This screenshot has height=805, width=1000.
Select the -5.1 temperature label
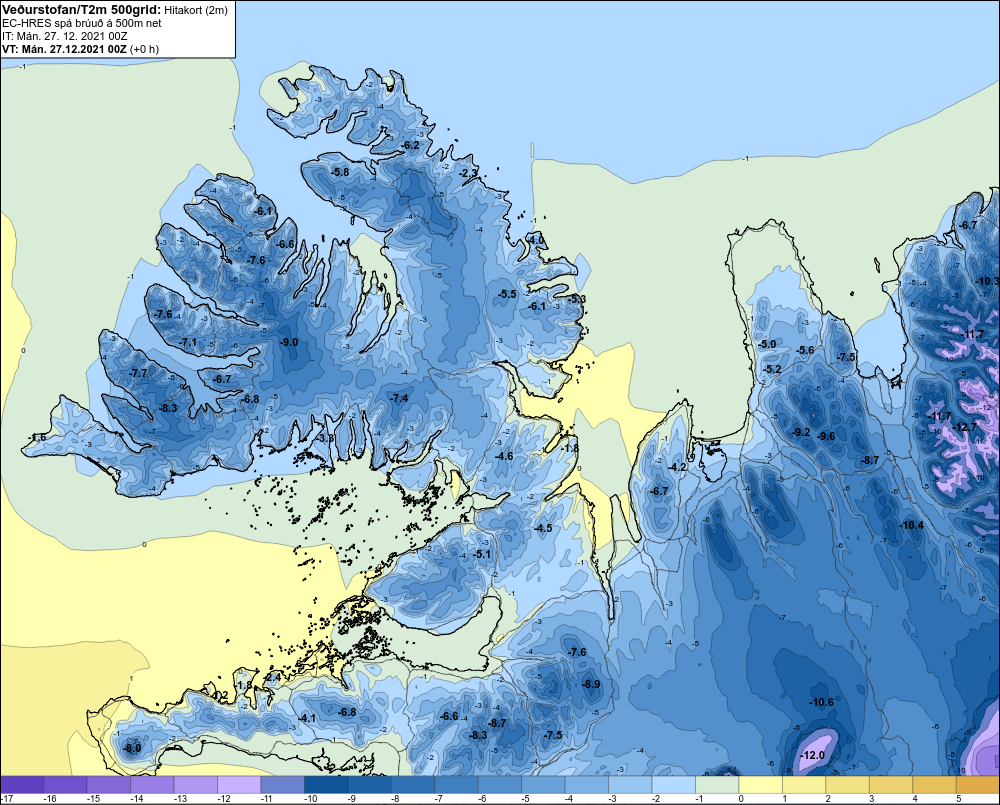pos(483,554)
